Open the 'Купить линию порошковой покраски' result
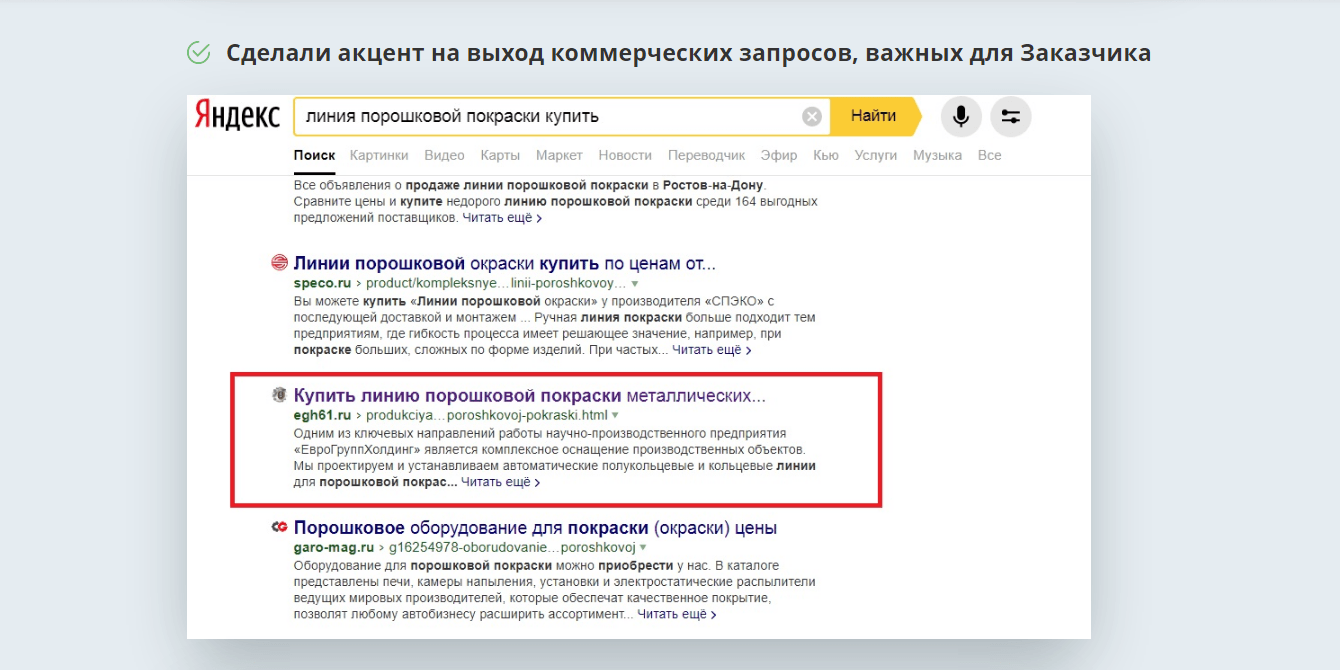The width and height of the screenshot is (1340, 670). 529,395
